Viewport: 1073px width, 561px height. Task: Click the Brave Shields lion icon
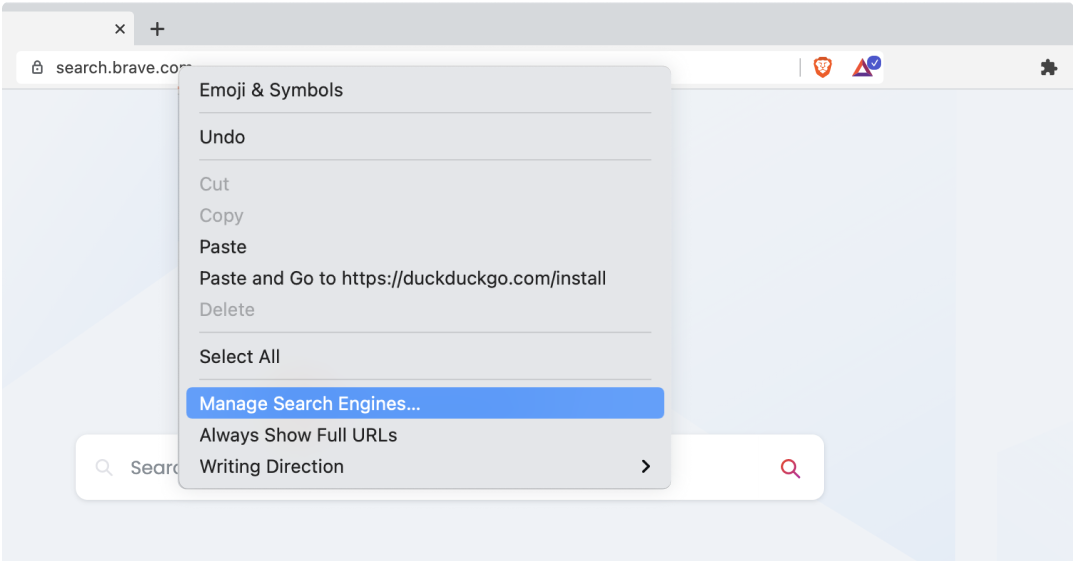click(x=823, y=67)
